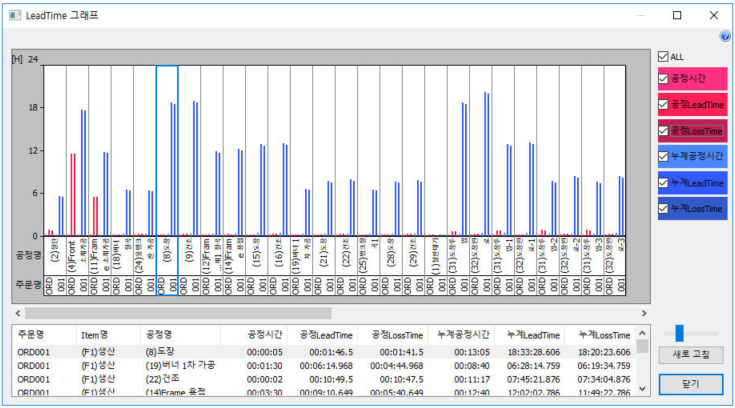Click the chart scrollbar left arrow

(17, 312)
